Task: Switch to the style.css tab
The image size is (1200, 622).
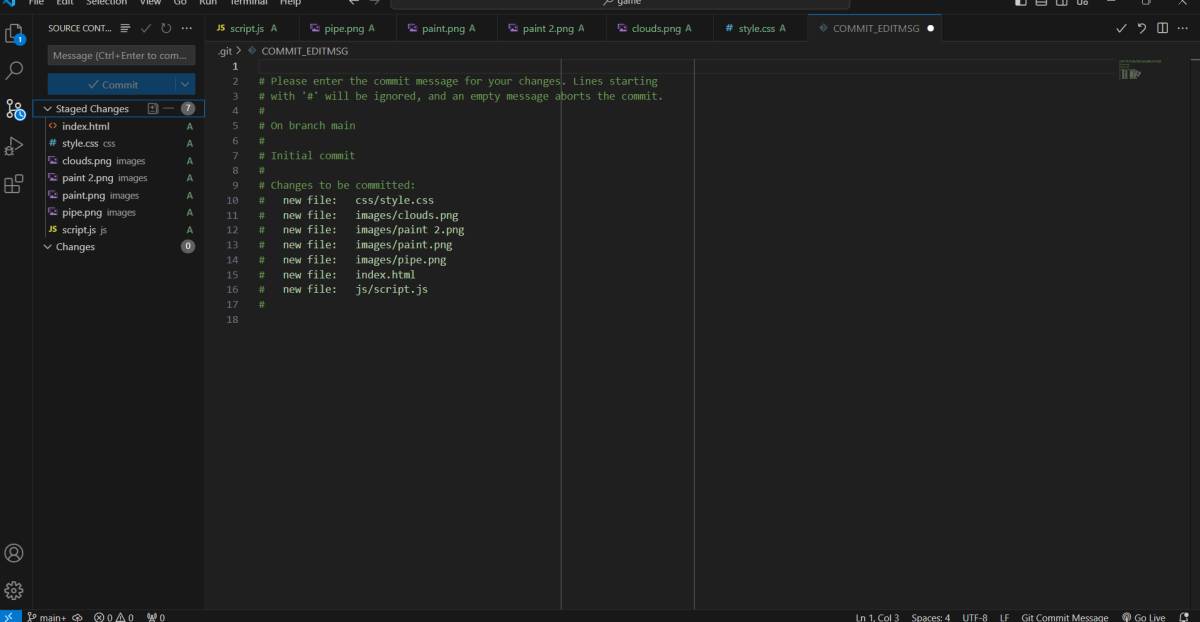Action: pyautogui.click(x=760, y=28)
